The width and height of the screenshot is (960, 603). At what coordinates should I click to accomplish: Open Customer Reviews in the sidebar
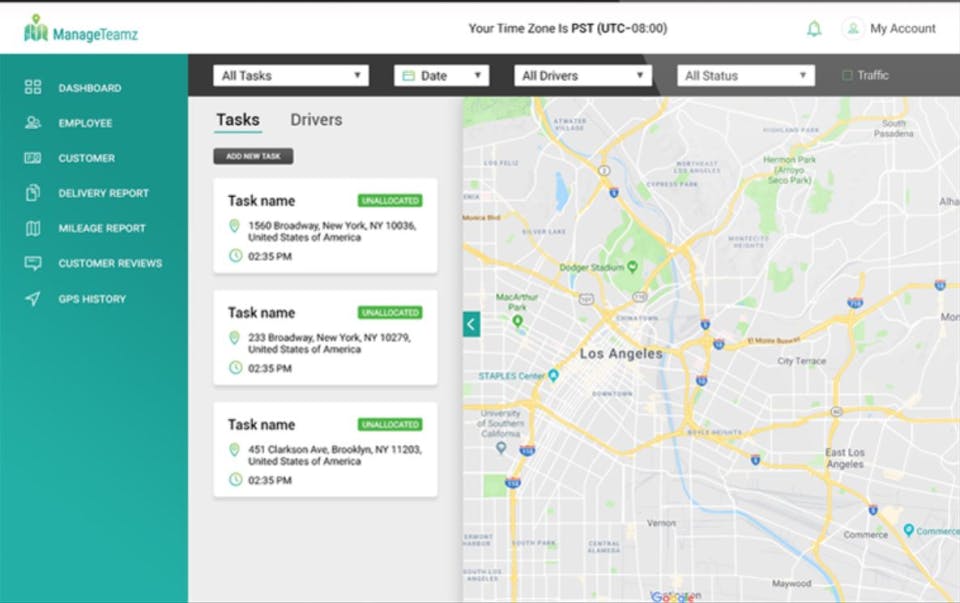pos(110,263)
